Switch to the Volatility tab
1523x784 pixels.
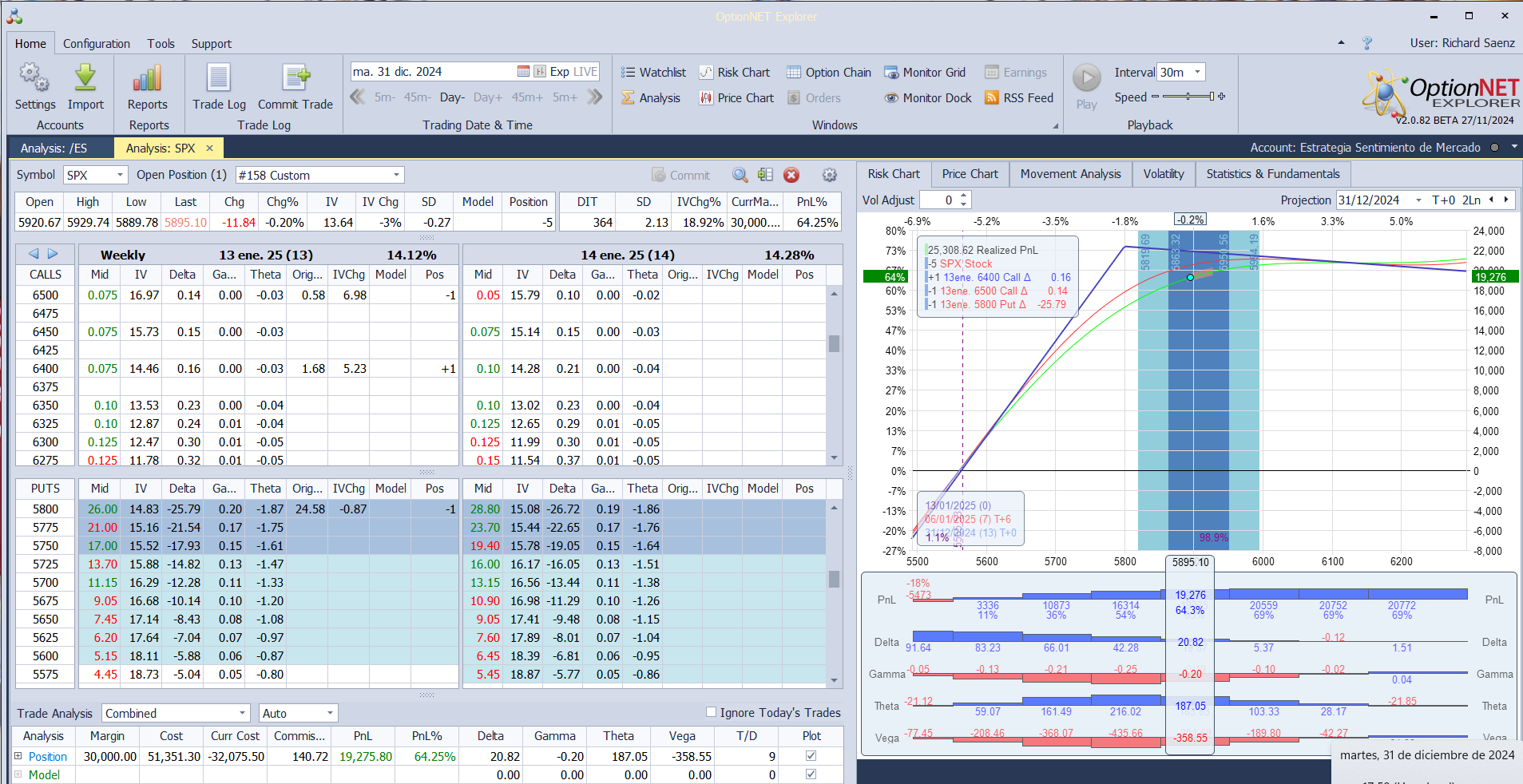1163,174
